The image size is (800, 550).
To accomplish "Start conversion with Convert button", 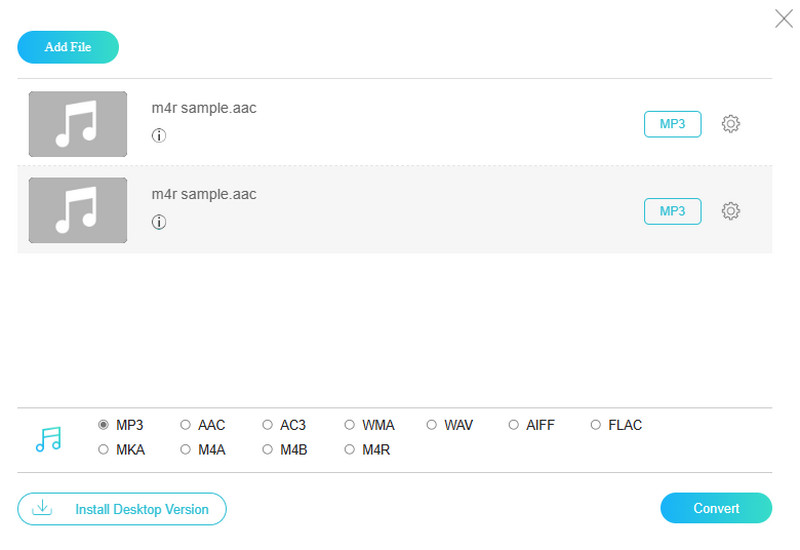I will (716, 508).
